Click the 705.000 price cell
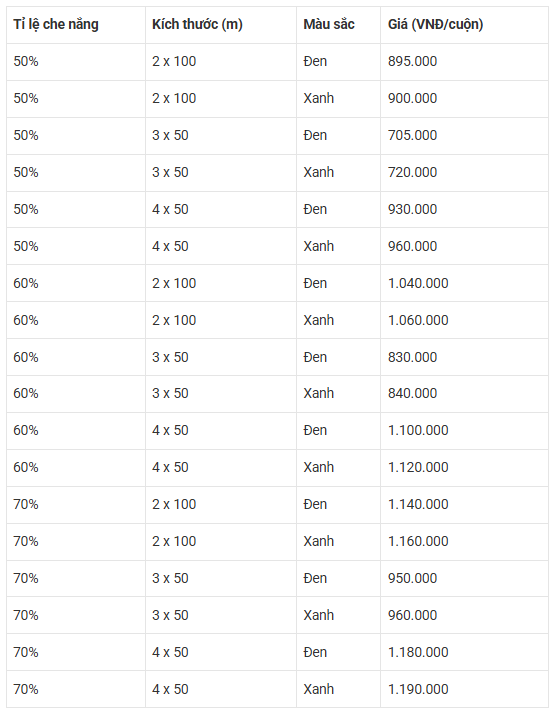 pyautogui.click(x=464, y=135)
